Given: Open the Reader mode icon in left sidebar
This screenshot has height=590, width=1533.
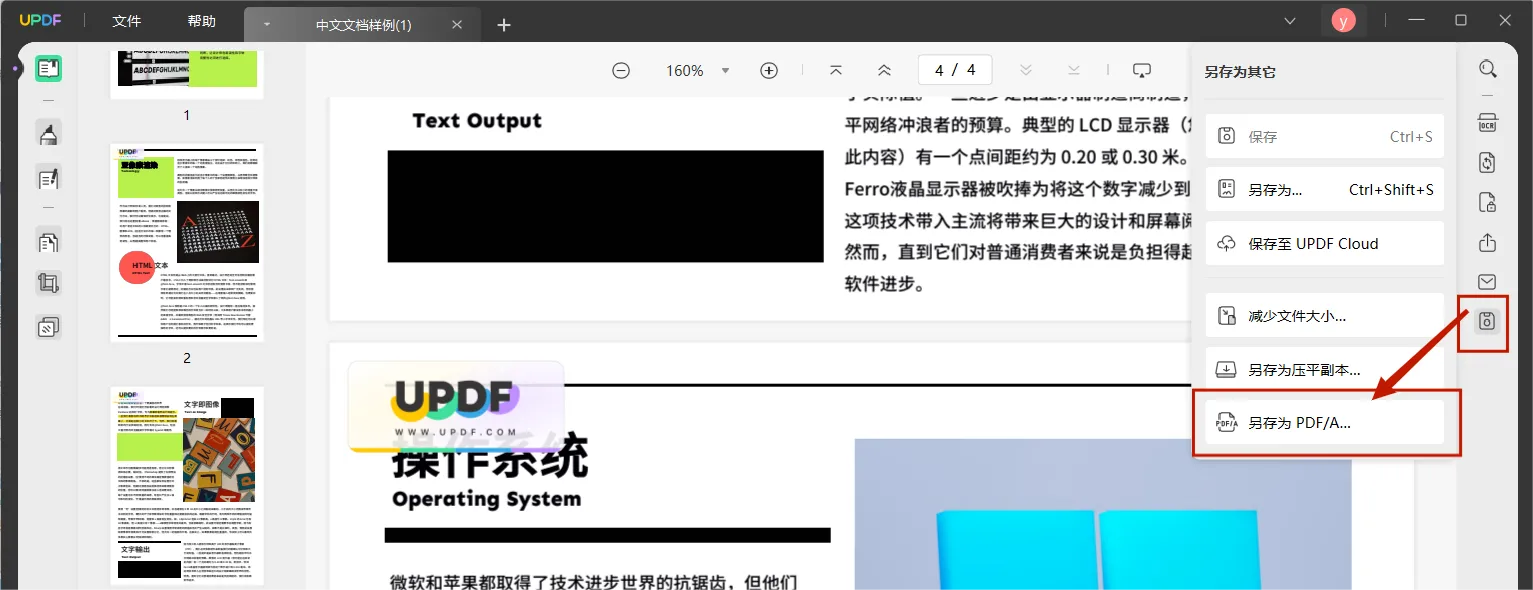Looking at the screenshot, I should tap(48, 69).
